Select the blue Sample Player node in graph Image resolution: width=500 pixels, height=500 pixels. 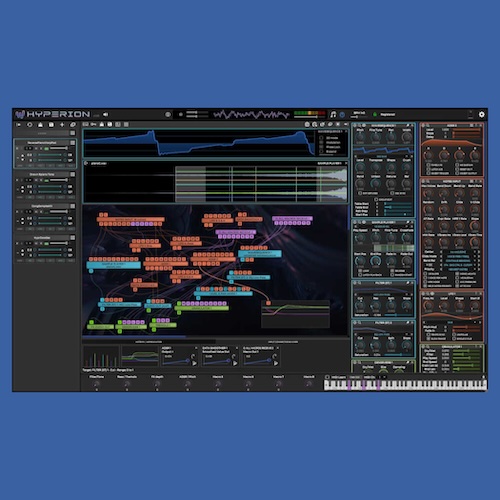pyautogui.click(x=114, y=265)
